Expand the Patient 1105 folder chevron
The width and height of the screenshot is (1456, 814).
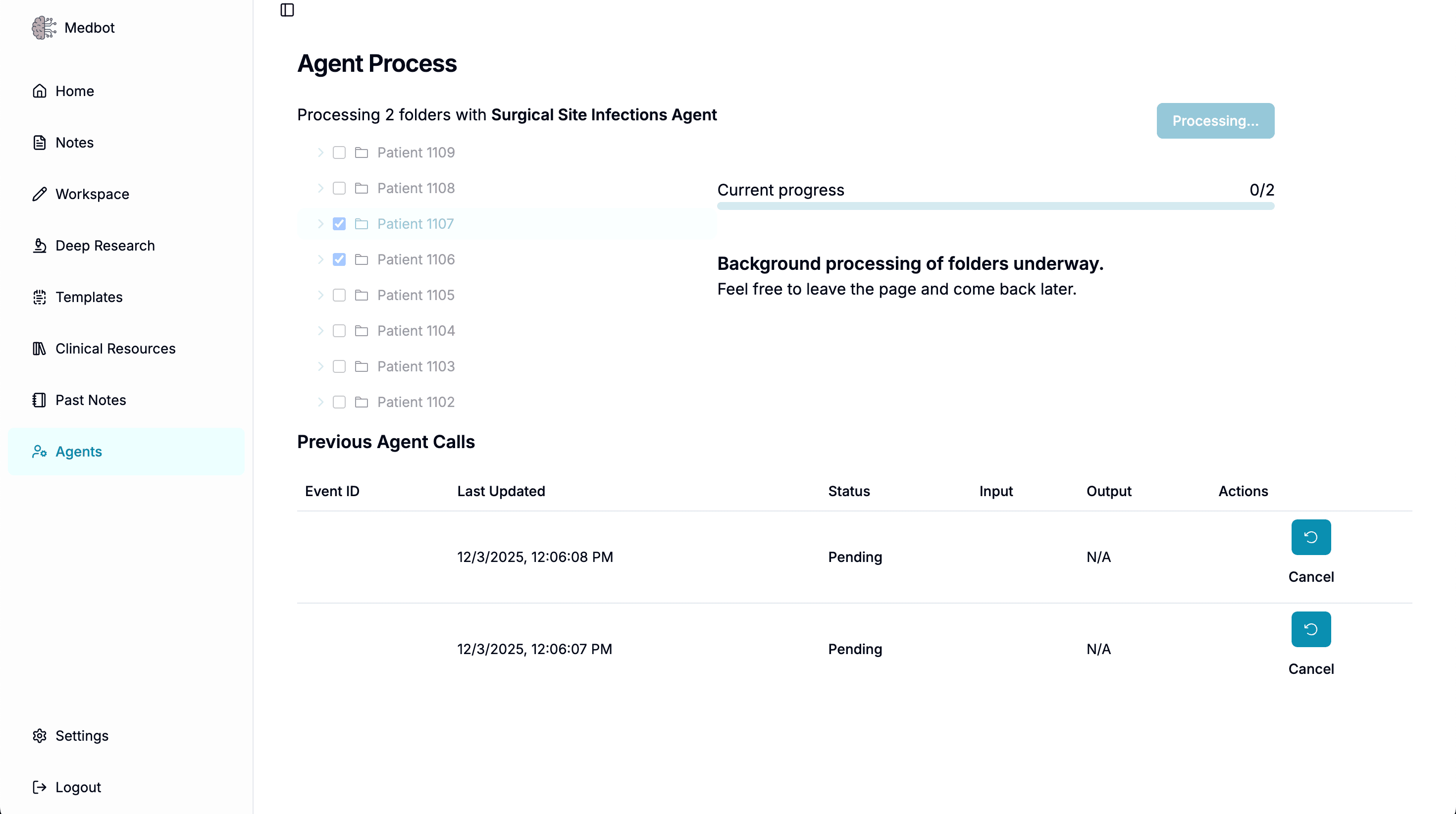[x=320, y=295]
